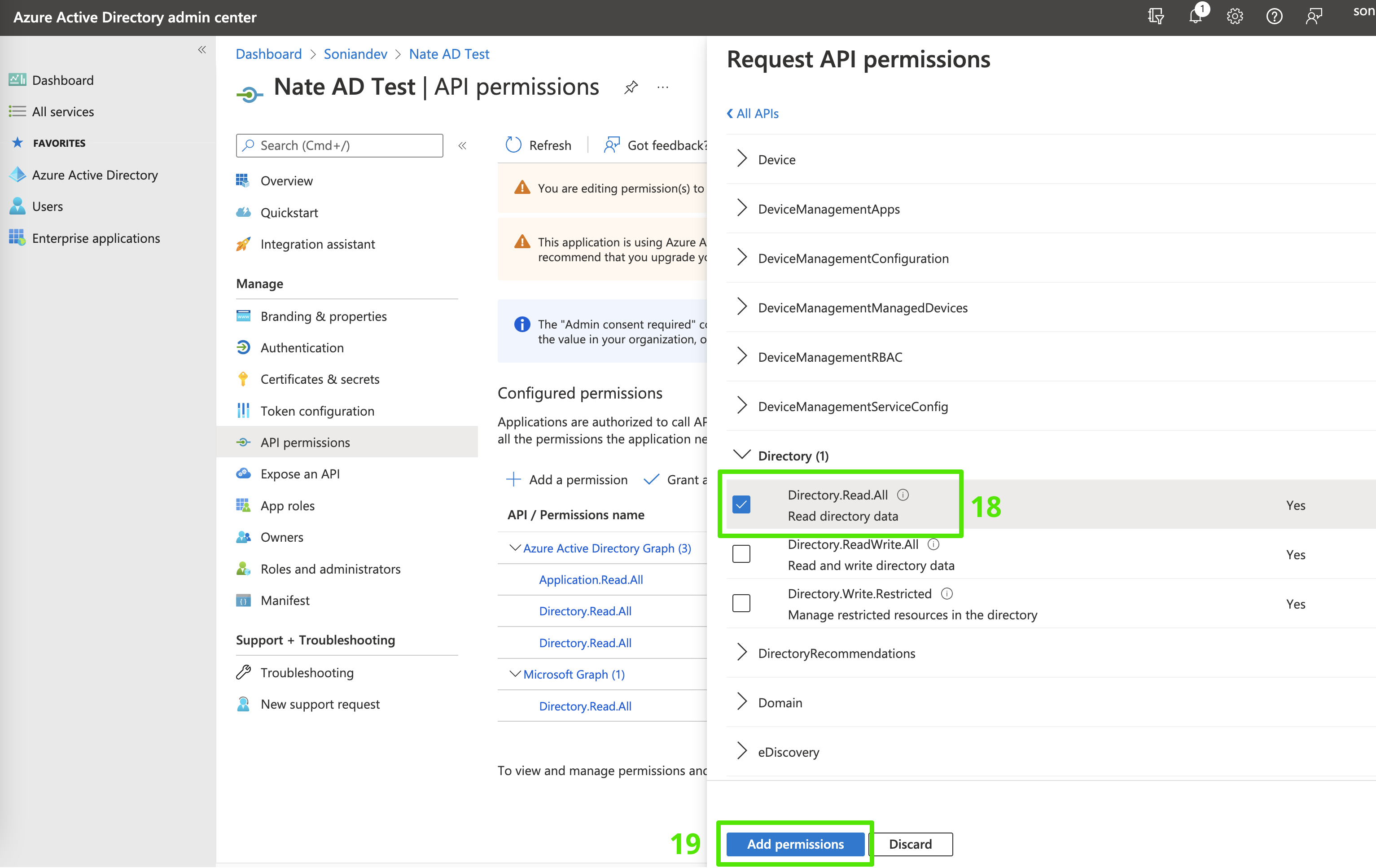This screenshot has height=868, width=1376.
Task: Select API permissions in the Manage menu
Action: pyautogui.click(x=347, y=442)
